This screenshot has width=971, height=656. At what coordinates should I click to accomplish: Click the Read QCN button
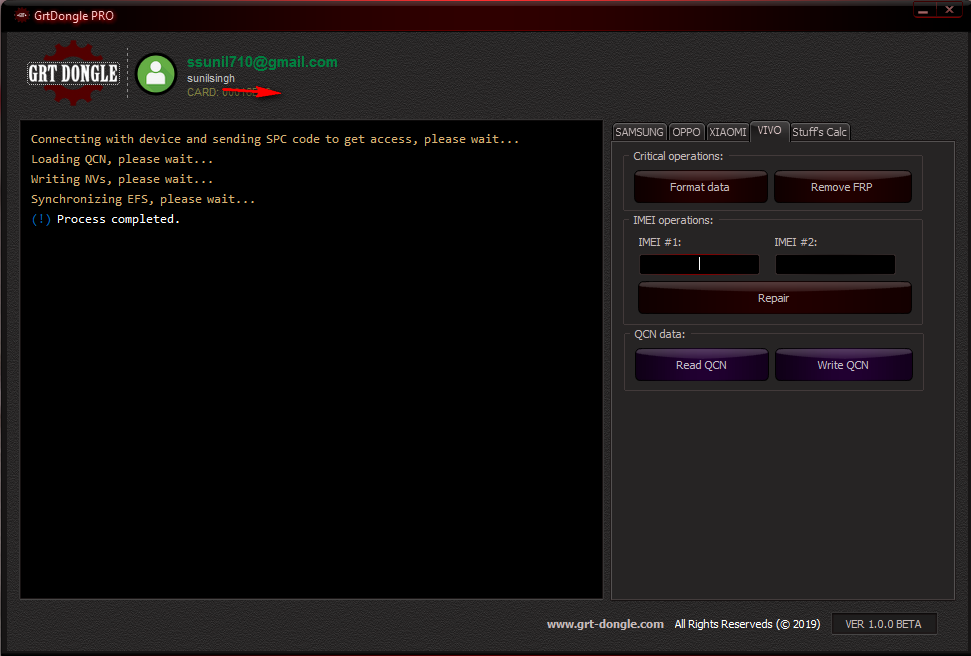(702, 365)
